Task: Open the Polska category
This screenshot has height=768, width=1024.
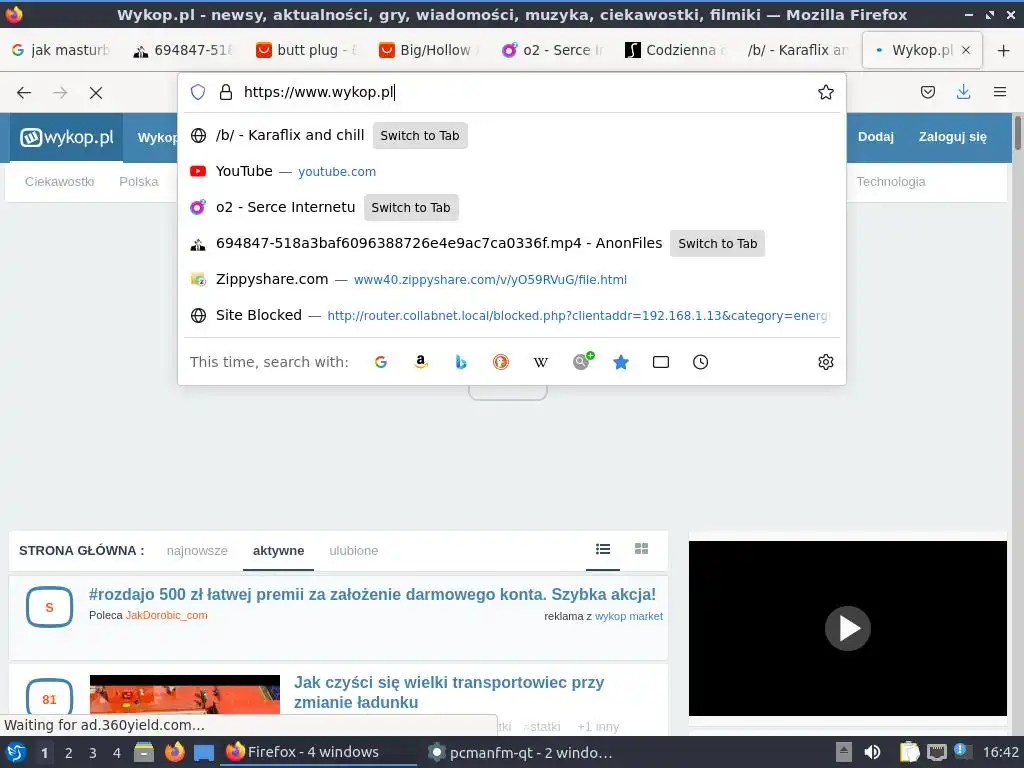Action: (x=138, y=182)
